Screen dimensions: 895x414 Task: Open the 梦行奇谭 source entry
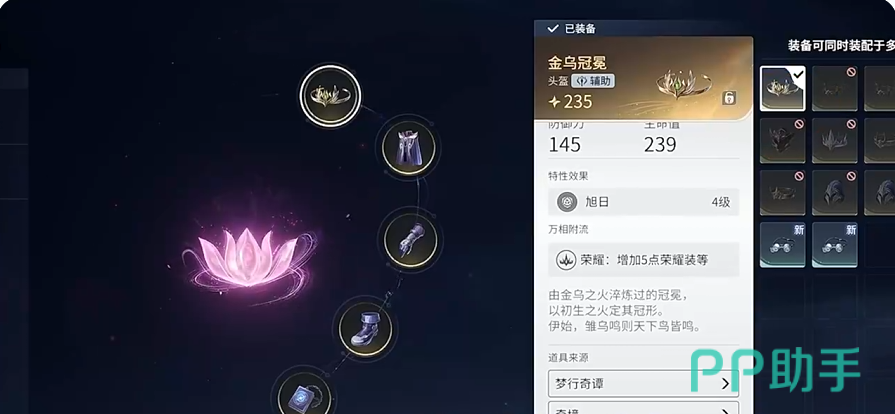point(643,383)
